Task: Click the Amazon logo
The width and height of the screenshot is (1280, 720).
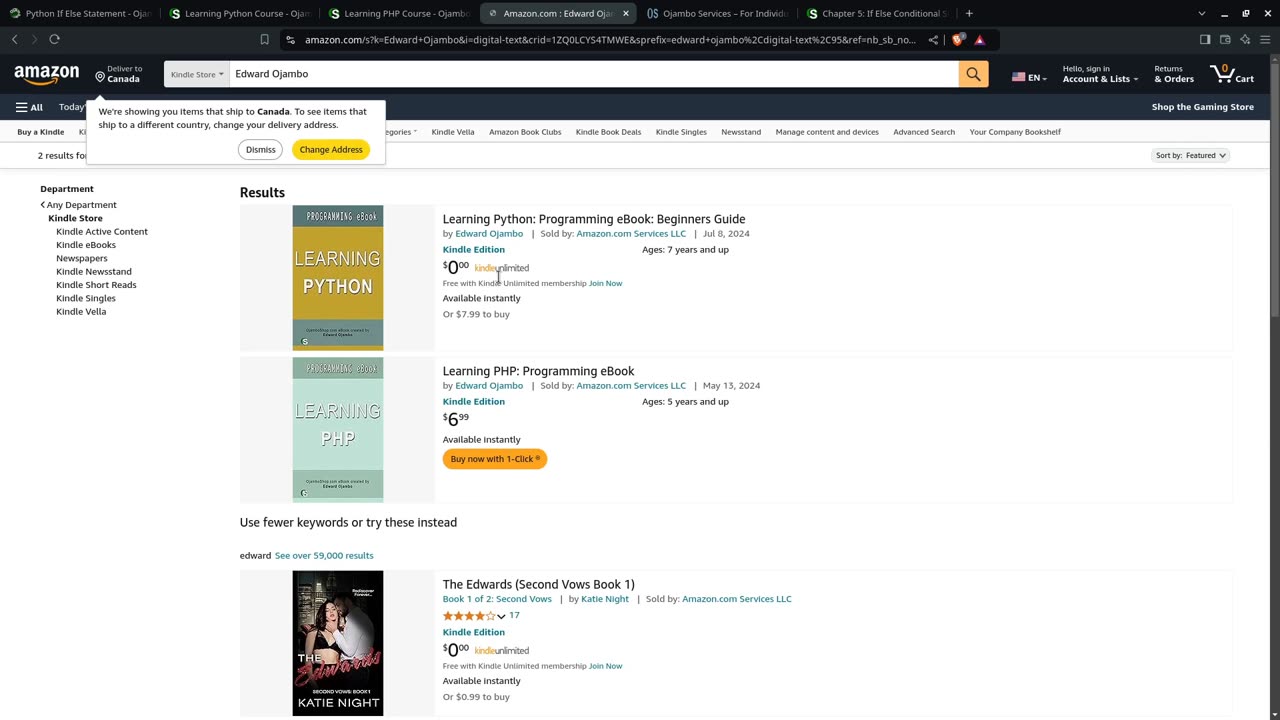Action: point(46,75)
